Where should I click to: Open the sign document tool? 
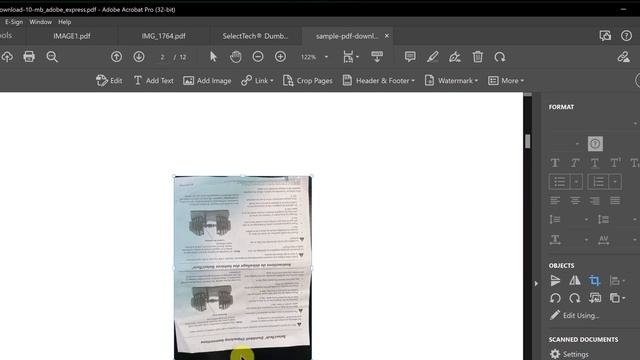tap(455, 57)
